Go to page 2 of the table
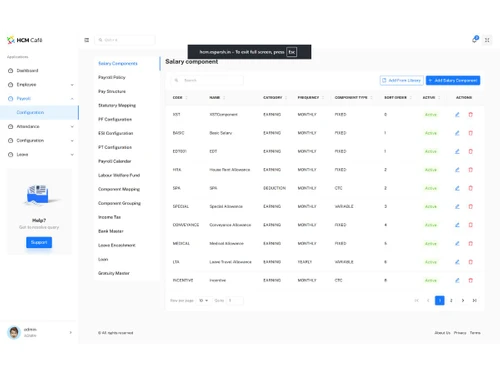The height and width of the screenshot is (375, 500). pos(451,301)
